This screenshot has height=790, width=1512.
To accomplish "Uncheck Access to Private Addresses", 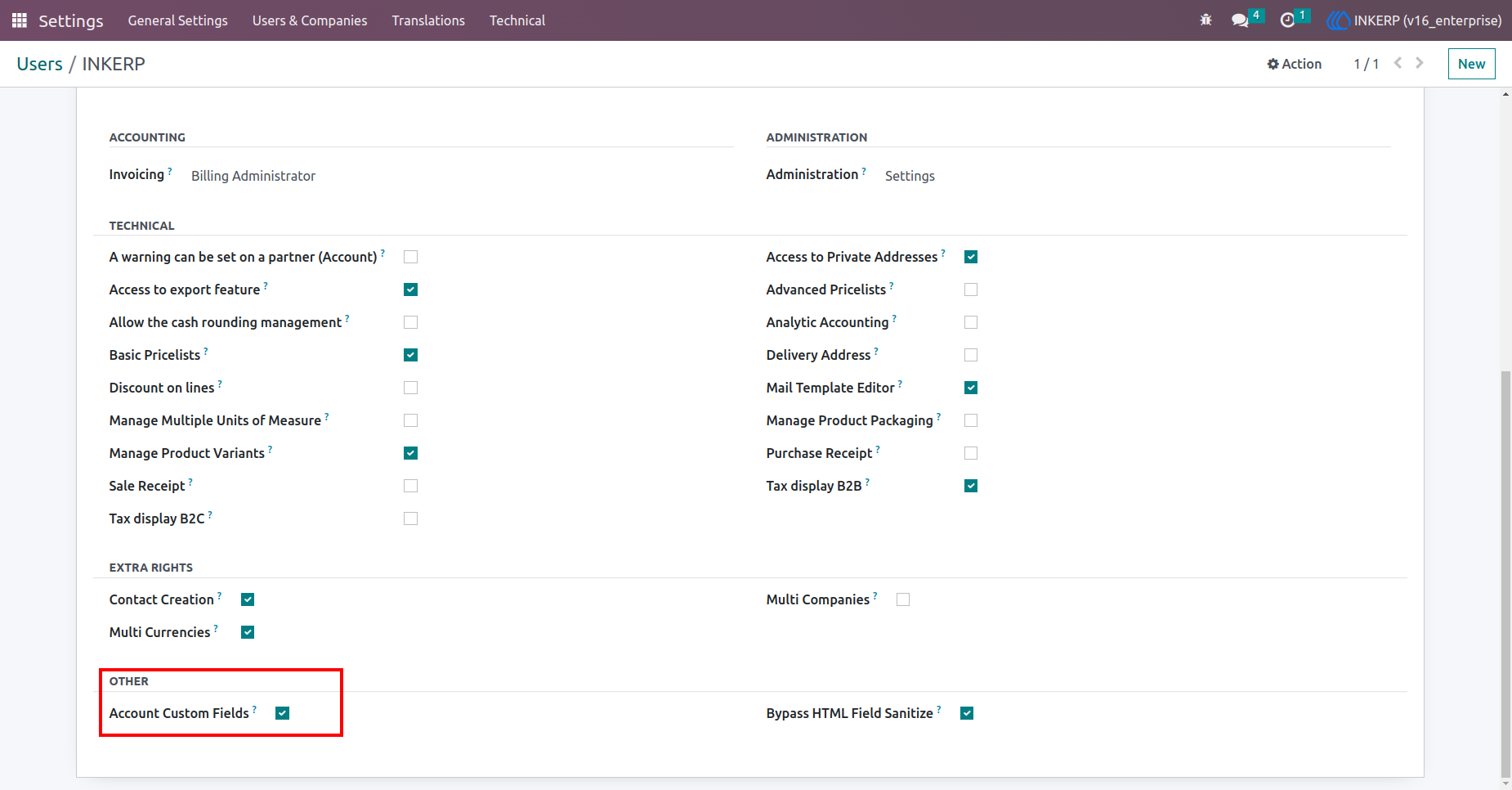I will pyautogui.click(x=971, y=257).
